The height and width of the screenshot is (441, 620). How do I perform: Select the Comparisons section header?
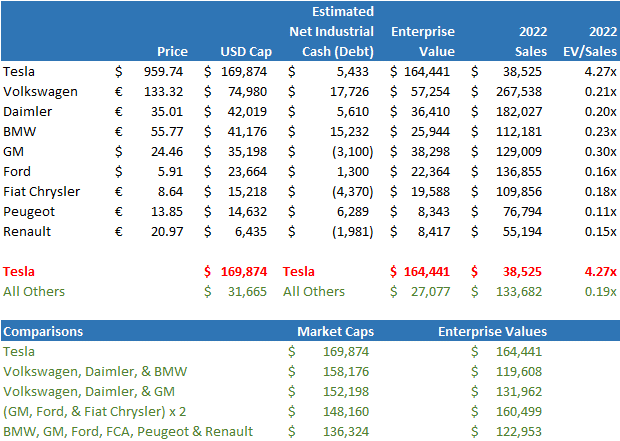(43, 331)
